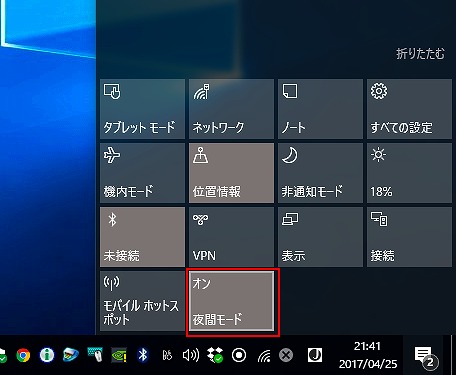Toggle the Bluetooth 未接続 tile
The image size is (456, 375).
(142, 237)
